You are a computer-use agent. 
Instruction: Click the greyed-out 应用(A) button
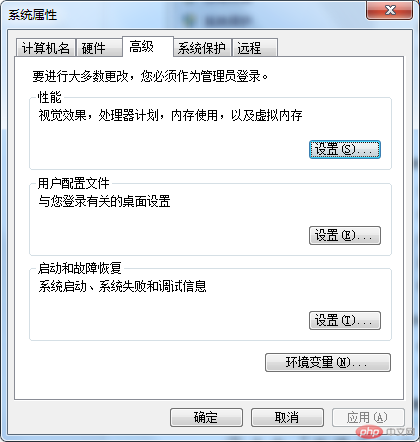click(368, 417)
